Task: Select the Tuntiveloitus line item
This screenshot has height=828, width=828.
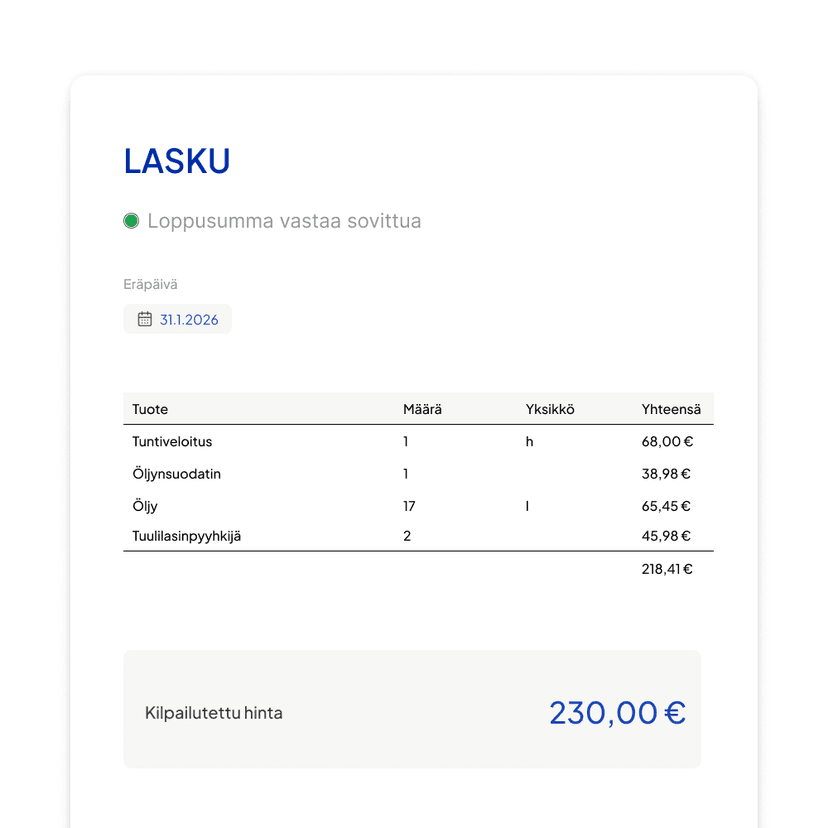Action: coord(170,441)
